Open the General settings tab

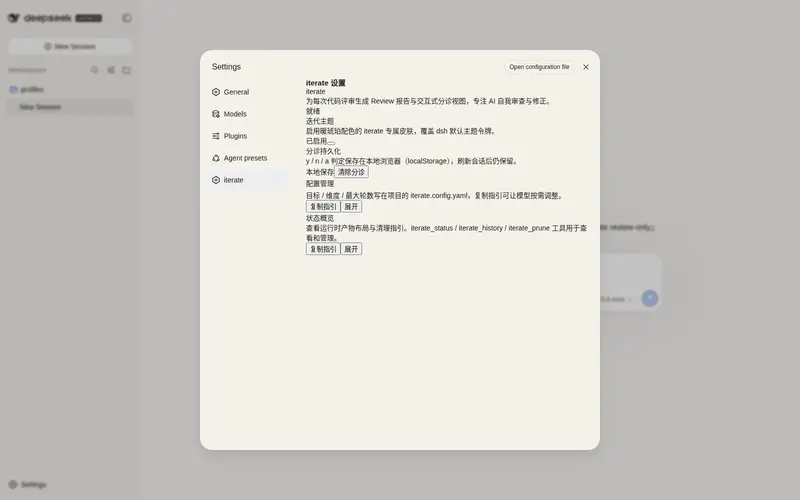(x=249, y=92)
